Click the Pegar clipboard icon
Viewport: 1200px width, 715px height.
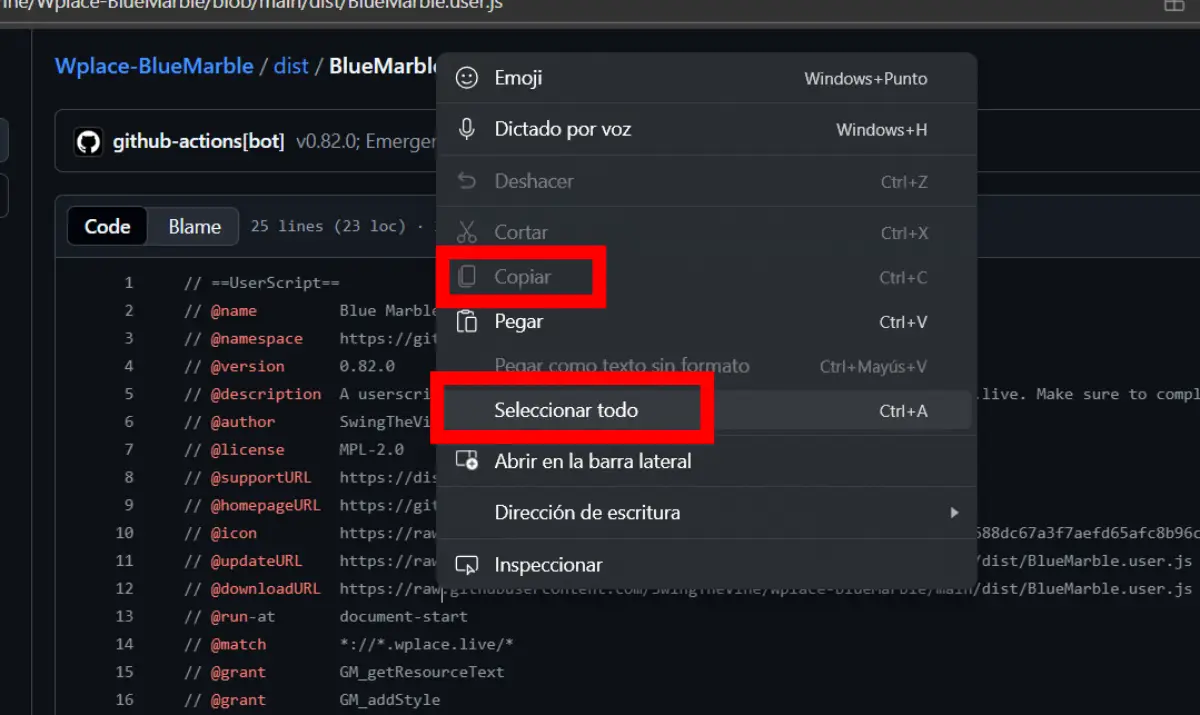click(x=467, y=321)
